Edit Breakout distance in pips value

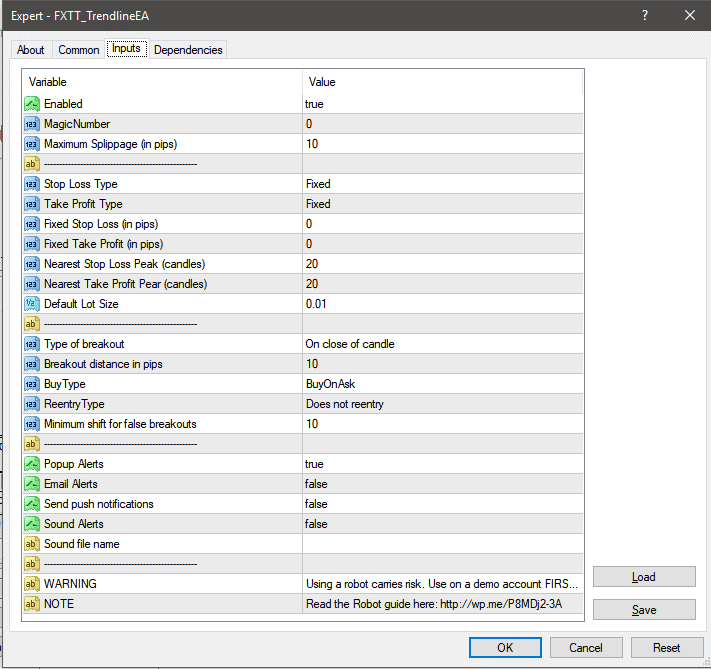tap(443, 364)
